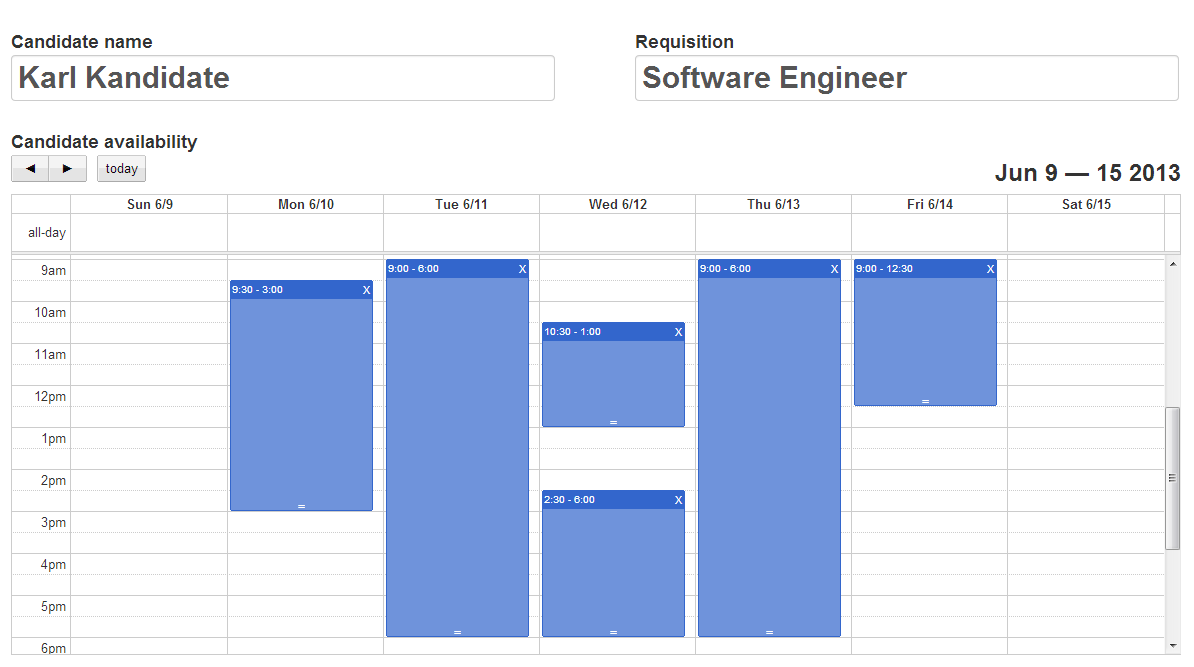Click the today button

pos(121,169)
